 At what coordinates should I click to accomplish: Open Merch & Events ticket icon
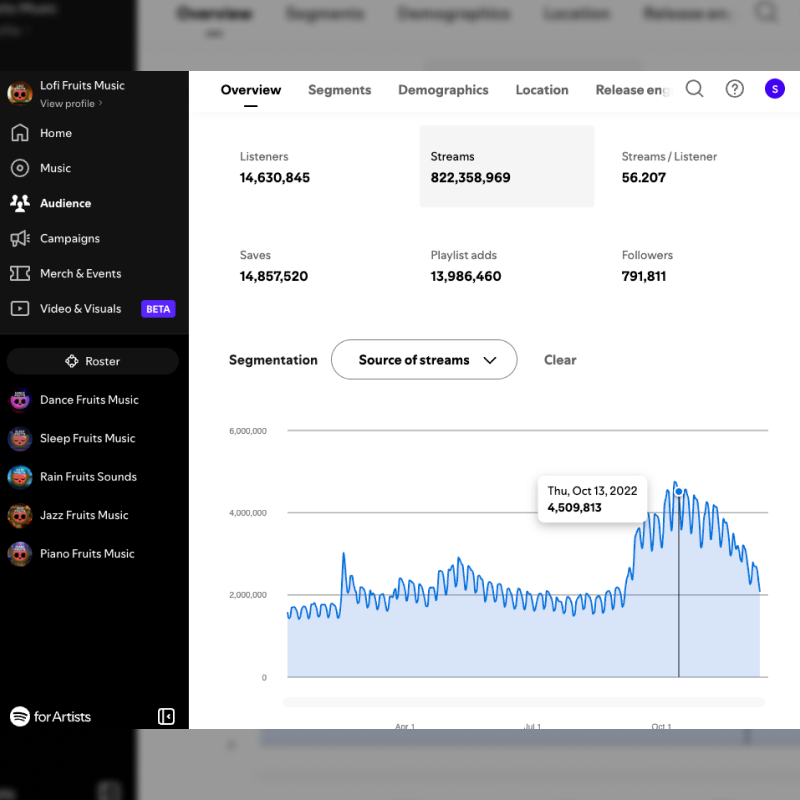pos(20,273)
